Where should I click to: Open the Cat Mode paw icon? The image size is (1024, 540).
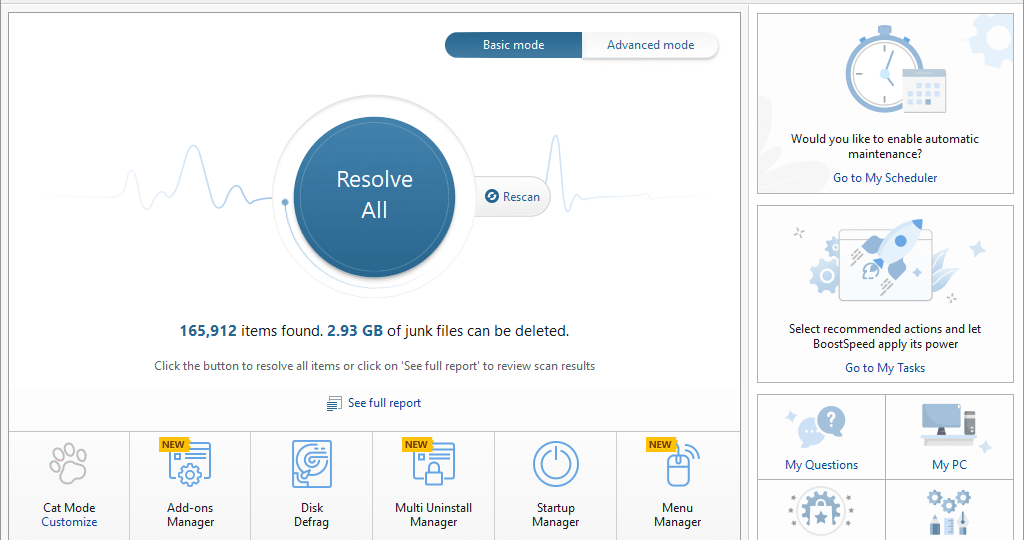click(68, 464)
